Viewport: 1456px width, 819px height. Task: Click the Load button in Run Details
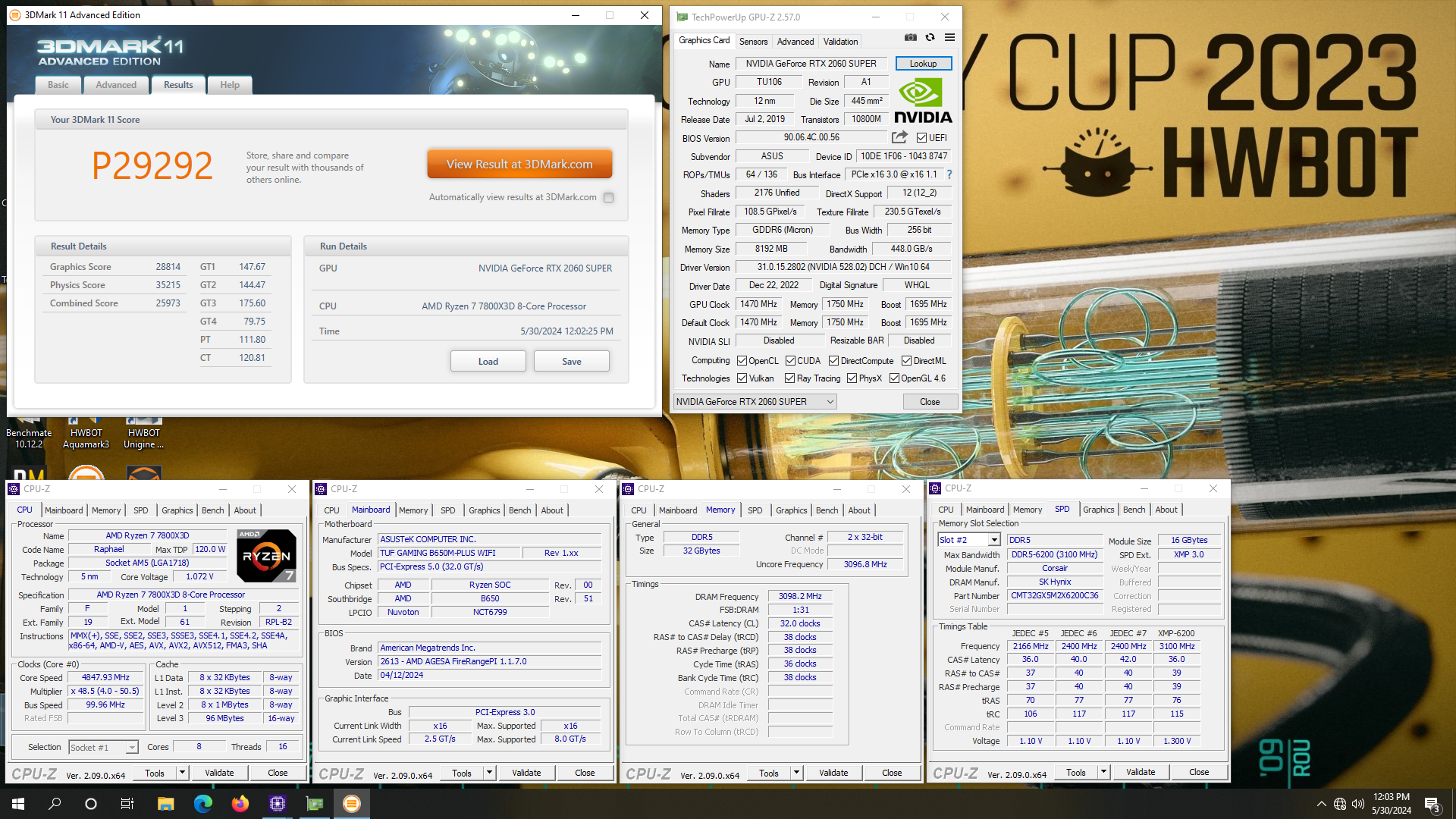pos(488,362)
